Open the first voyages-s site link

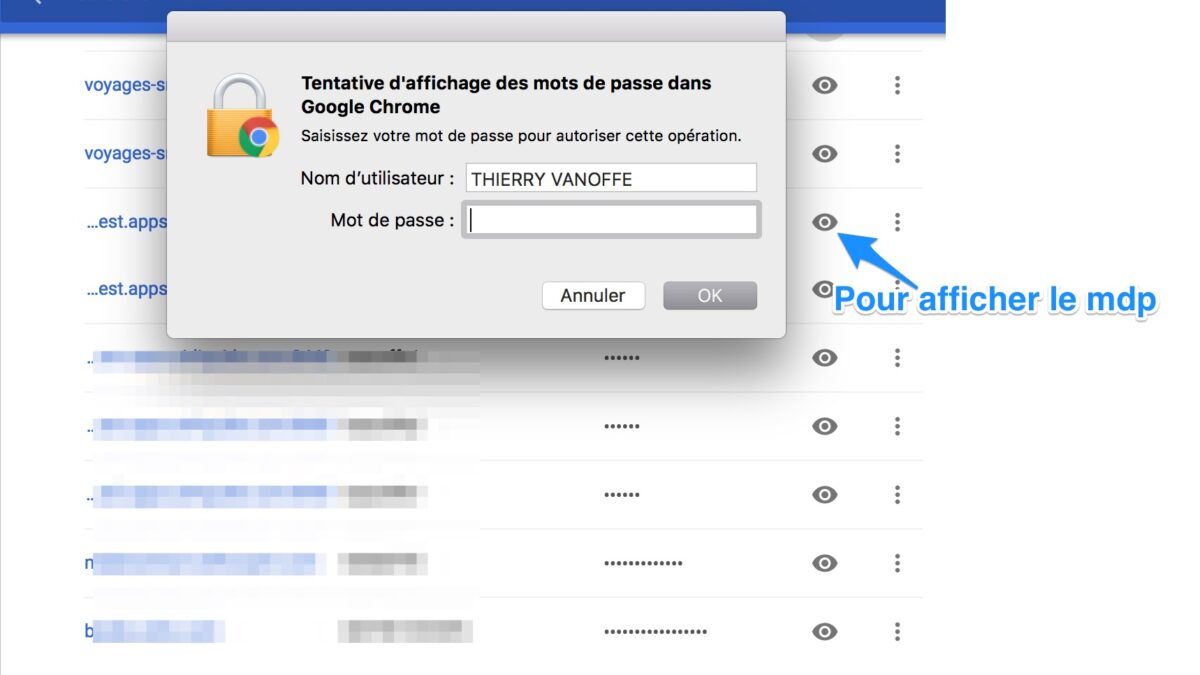click(x=125, y=85)
